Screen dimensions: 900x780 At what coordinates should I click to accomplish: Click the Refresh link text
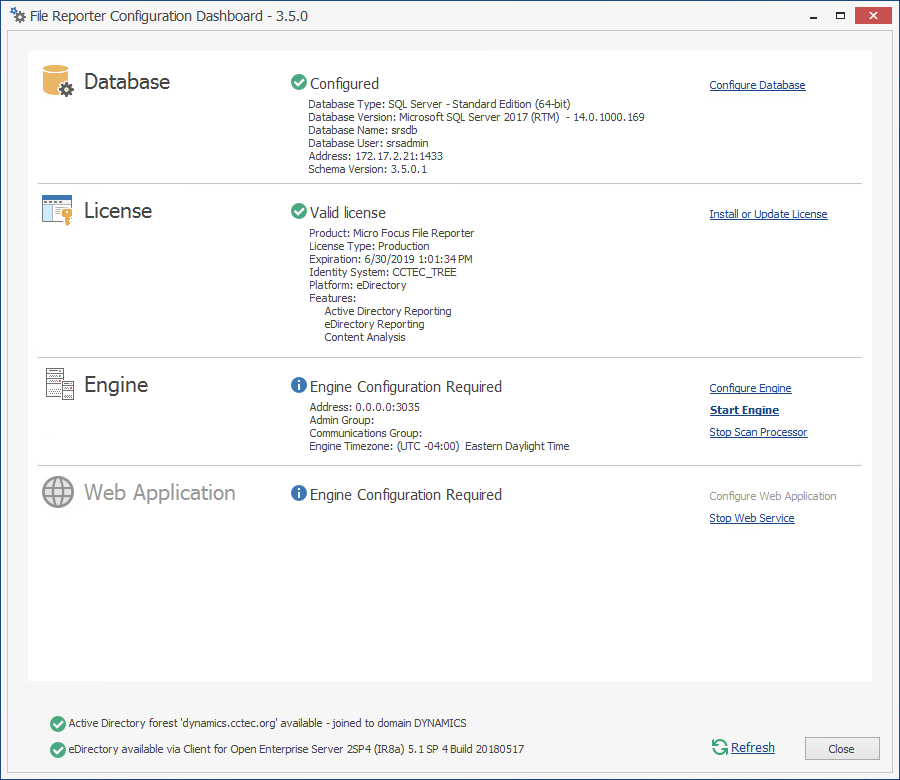pyautogui.click(x=753, y=747)
